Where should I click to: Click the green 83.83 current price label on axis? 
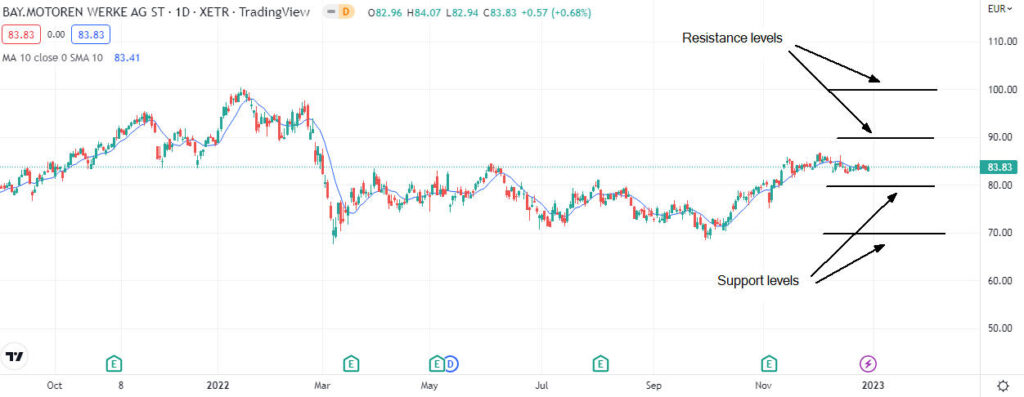point(999,167)
